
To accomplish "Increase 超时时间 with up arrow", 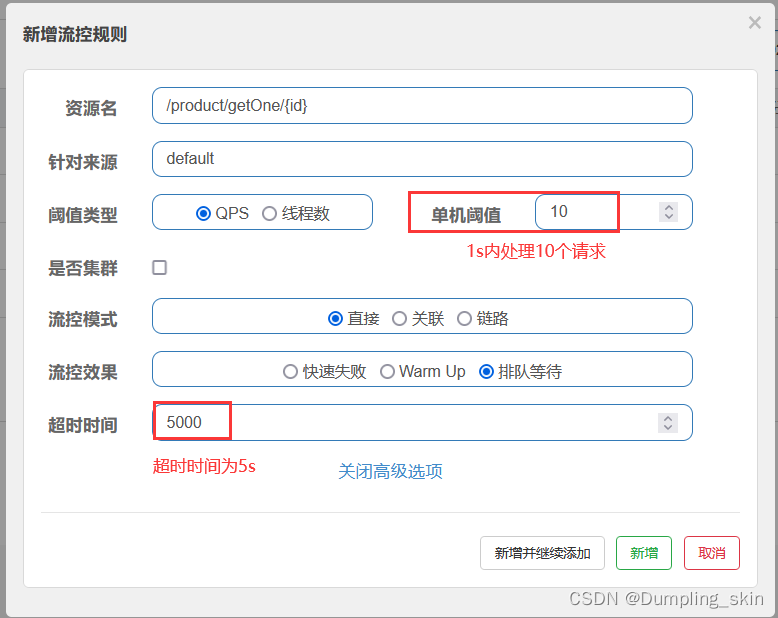I will [x=668, y=419].
